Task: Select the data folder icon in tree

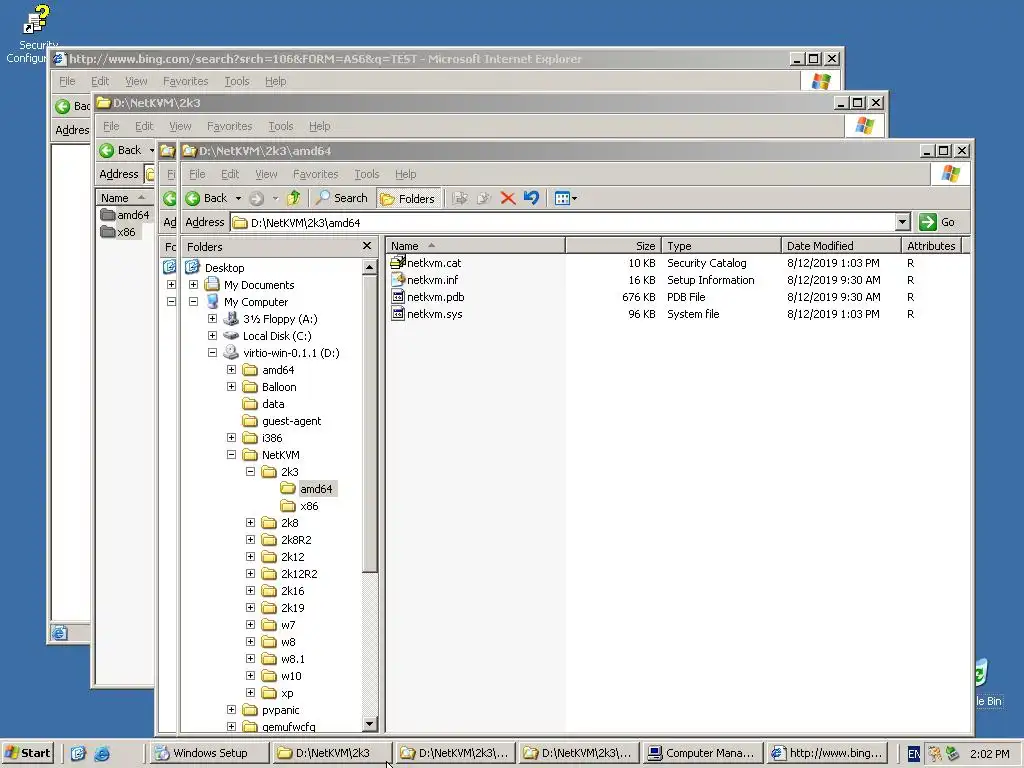Action: tap(250, 404)
